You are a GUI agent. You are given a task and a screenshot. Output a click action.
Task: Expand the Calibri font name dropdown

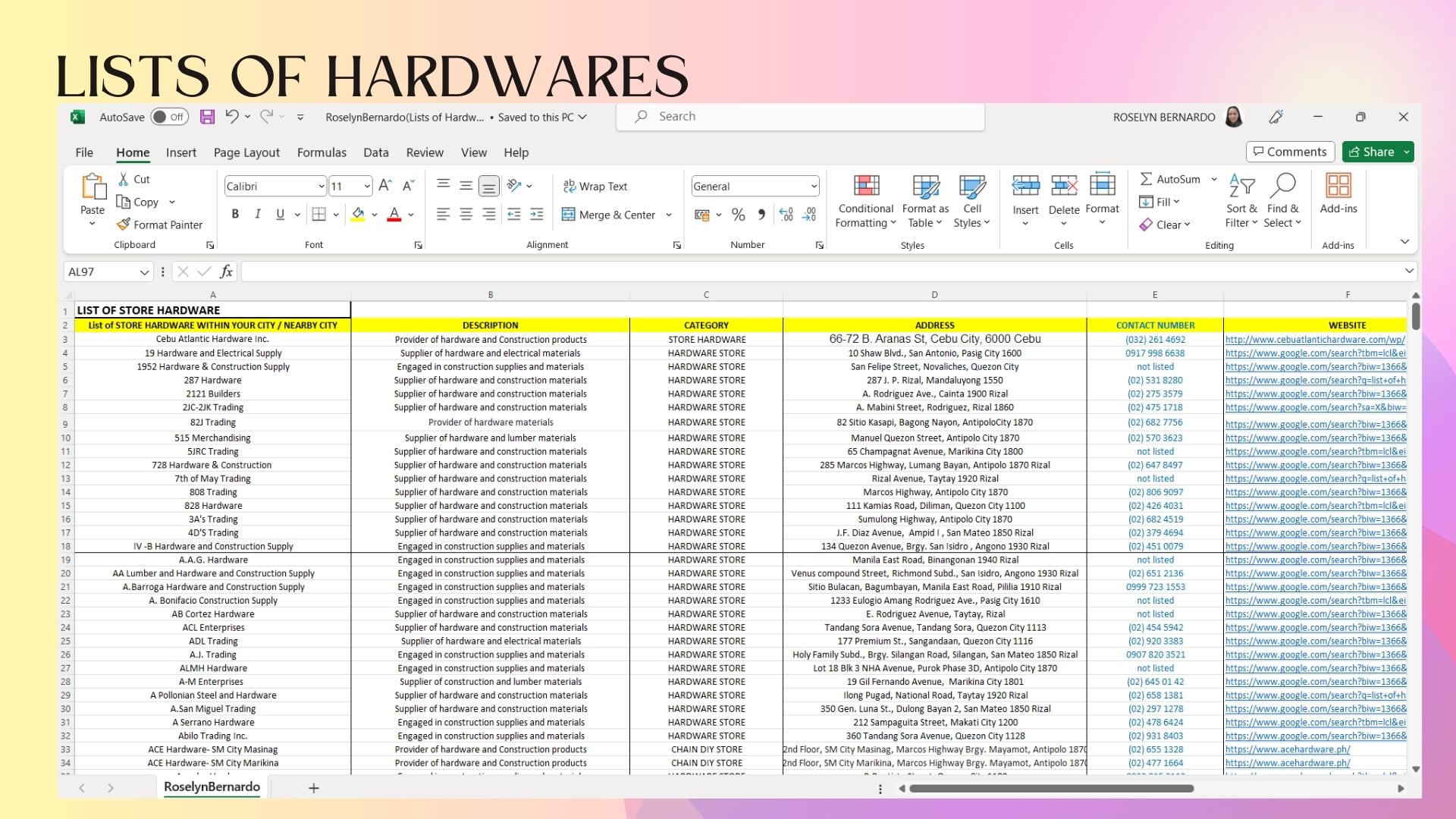321,187
